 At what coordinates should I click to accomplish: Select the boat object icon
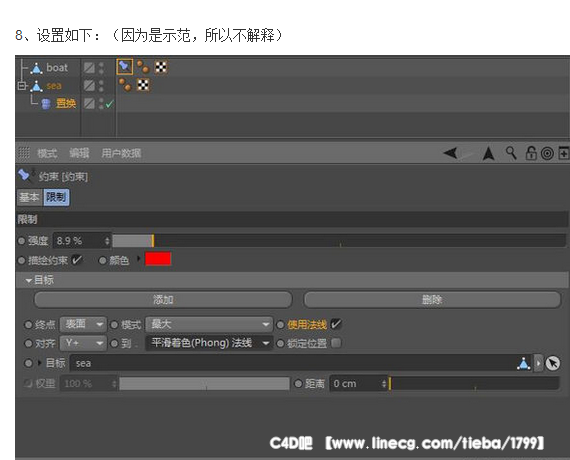(x=36, y=68)
